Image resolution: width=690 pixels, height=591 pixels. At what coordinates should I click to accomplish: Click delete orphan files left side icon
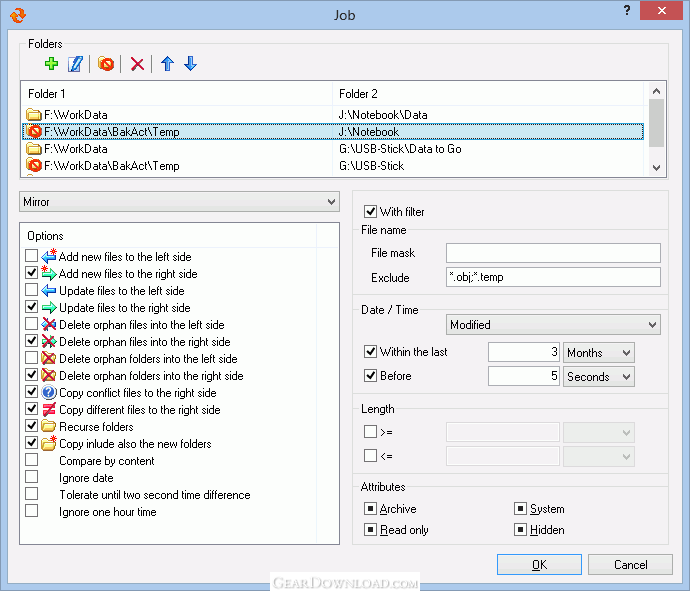(x=49, y=324)
